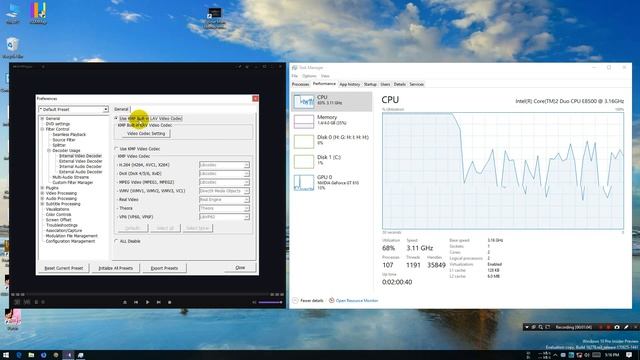Select Configuration Management tree item

pyautogui.click(x=70, y=241)
